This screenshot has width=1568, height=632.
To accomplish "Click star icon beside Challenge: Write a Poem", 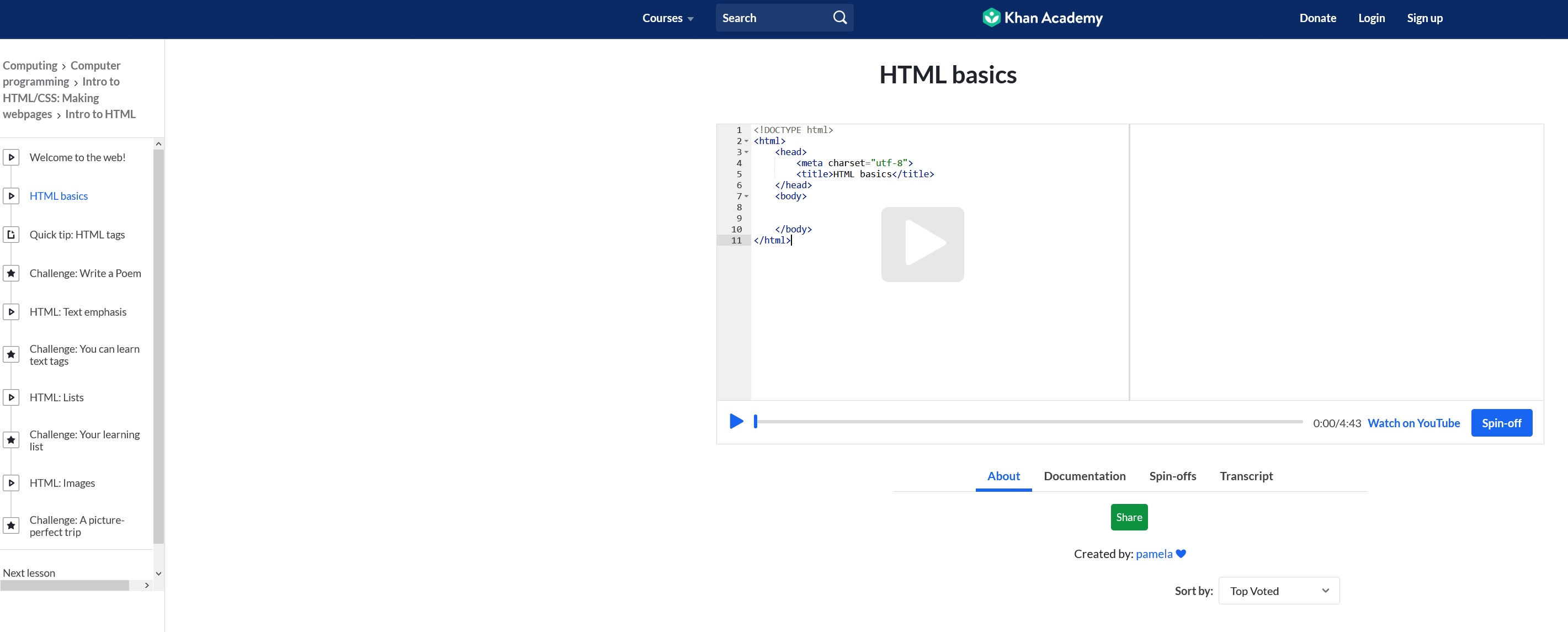I will (11, 273).
